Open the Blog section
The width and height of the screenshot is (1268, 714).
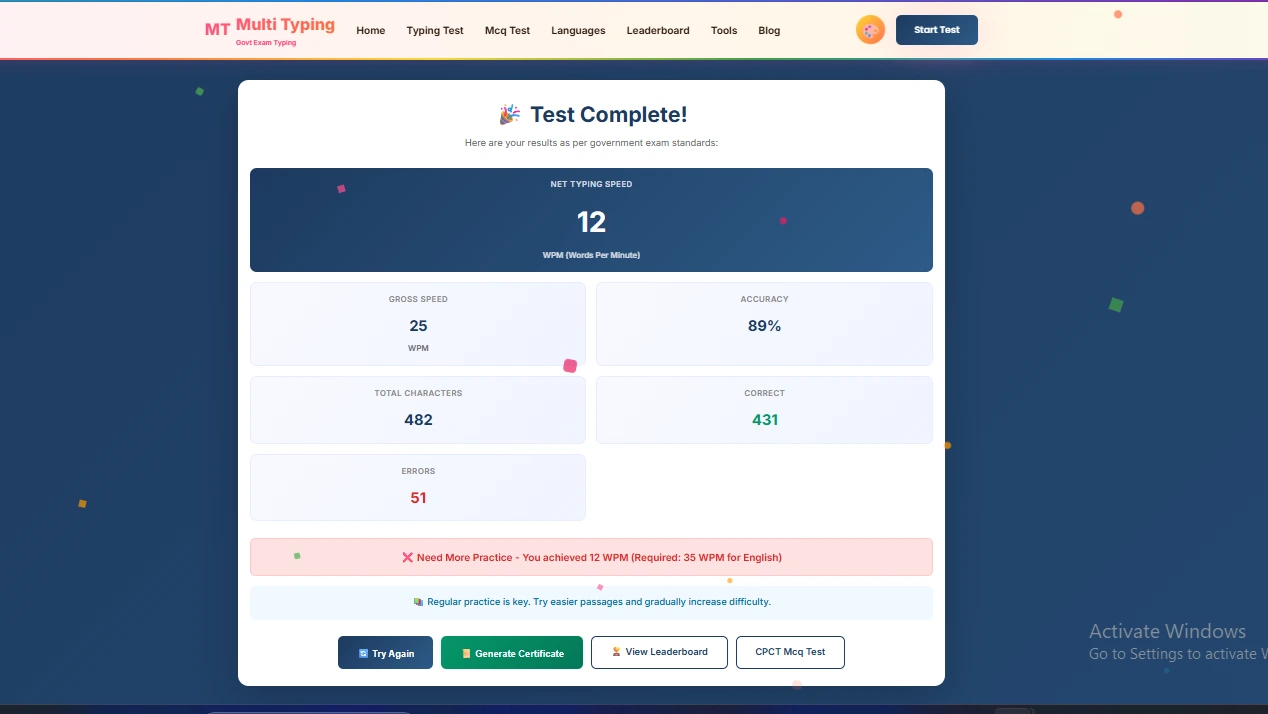click(x=769, y=30)
